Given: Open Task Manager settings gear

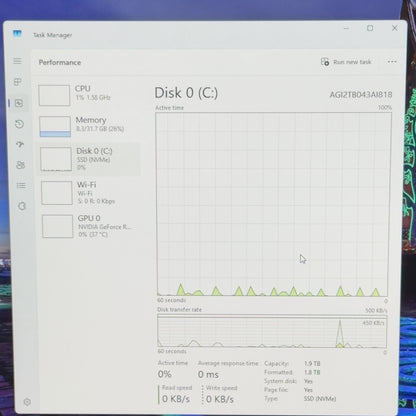Looking at the screenshot, I should click(27, 402).
